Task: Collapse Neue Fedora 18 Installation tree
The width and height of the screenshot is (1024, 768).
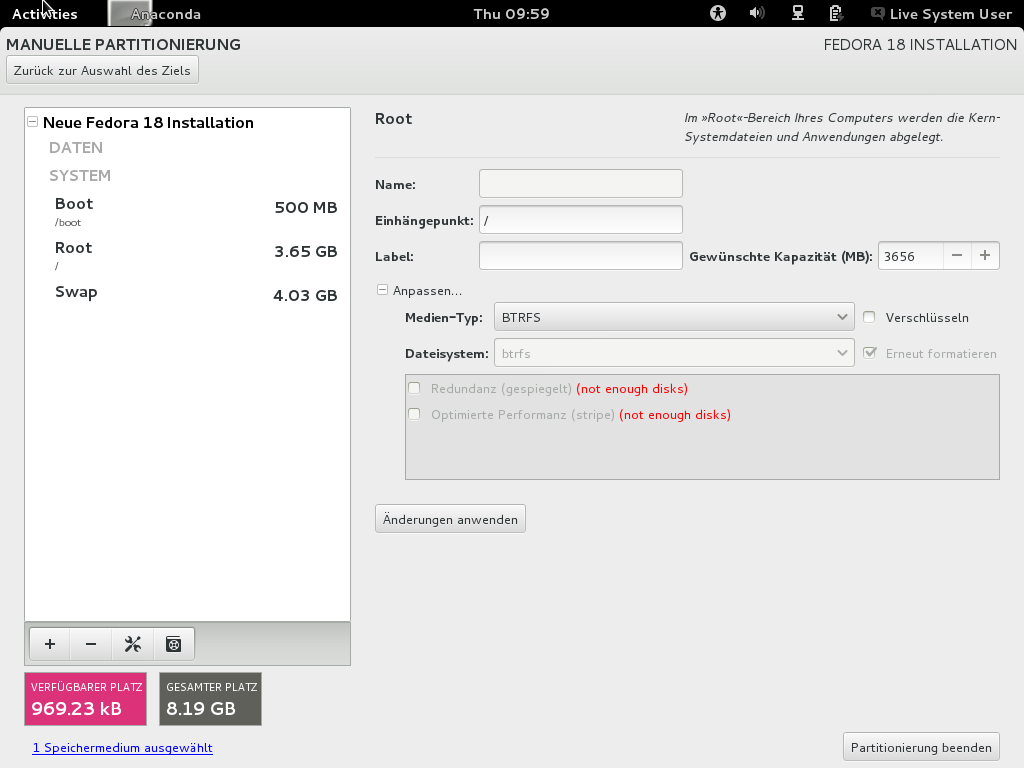Action: pyautogui.click(x=32, y=122)
